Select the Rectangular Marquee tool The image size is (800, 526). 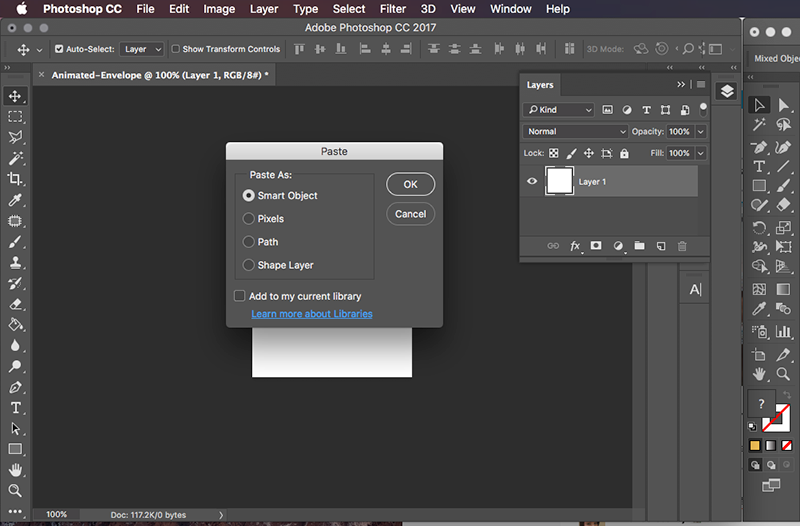tap(15, 117)
